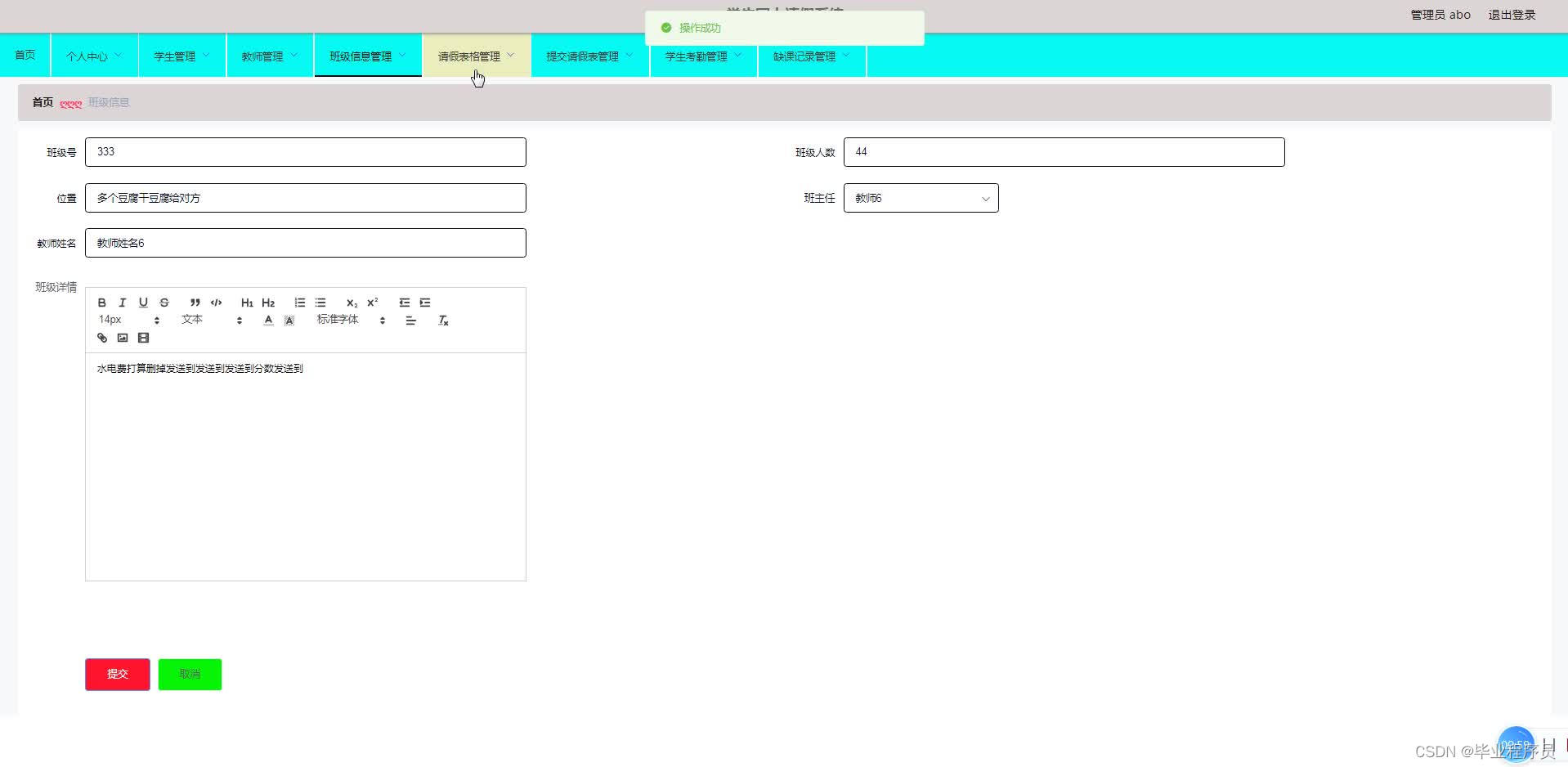Focus the 班级号 input field
Screen dimensions: 1568x767
[306, 152]
